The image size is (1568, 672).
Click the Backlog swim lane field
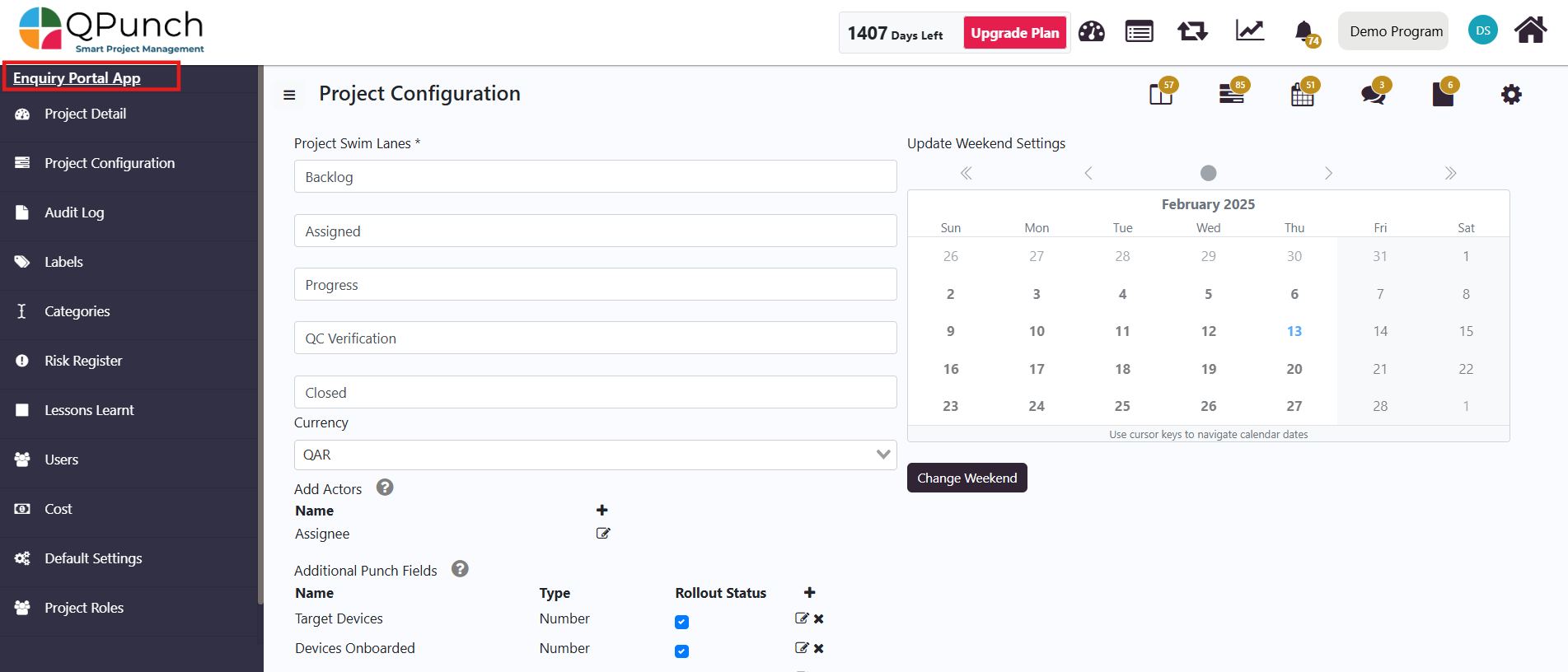(x=595, y=176)
